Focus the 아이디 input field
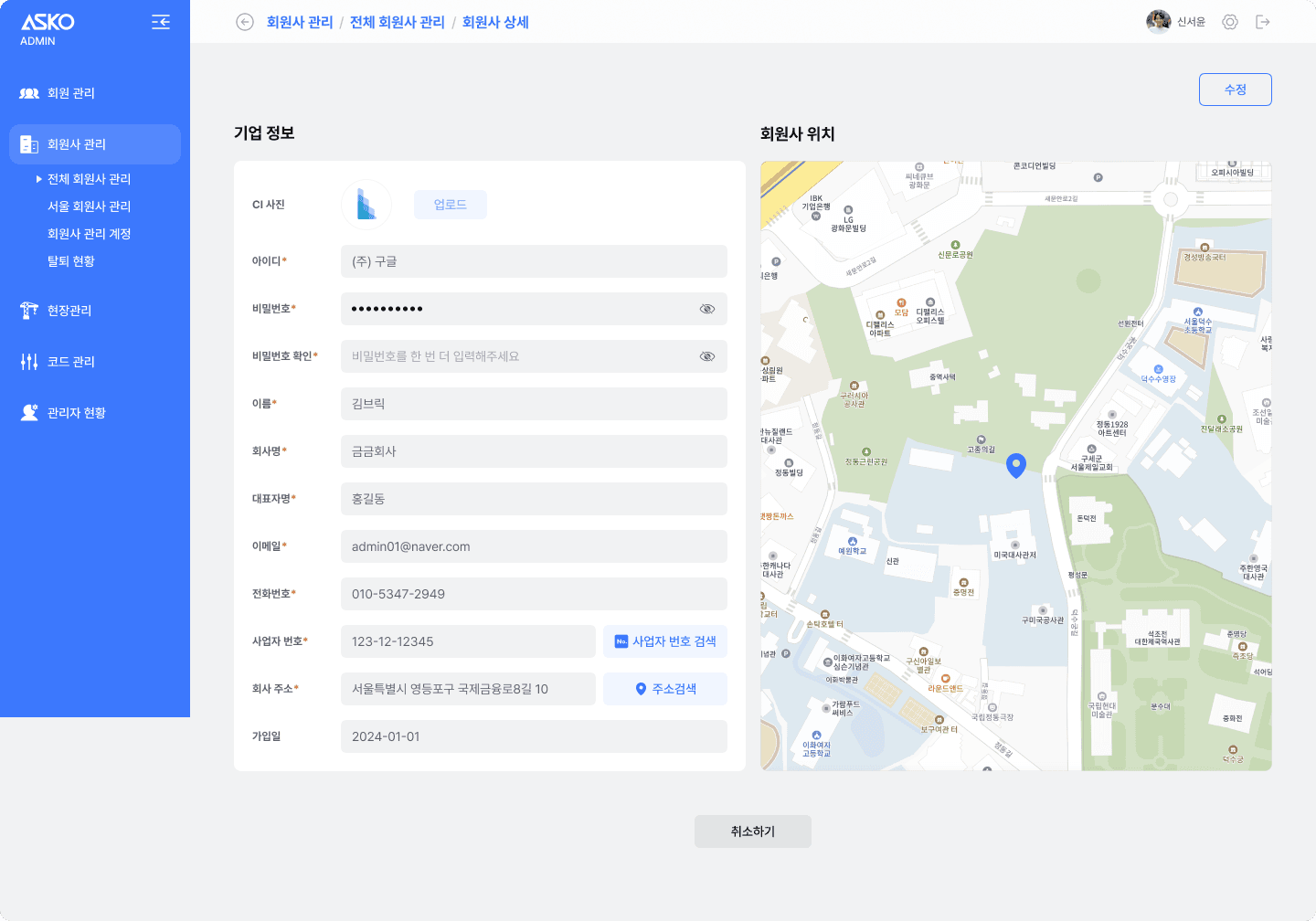Viewport: 1316px width, 921px height. click(534, 261)
